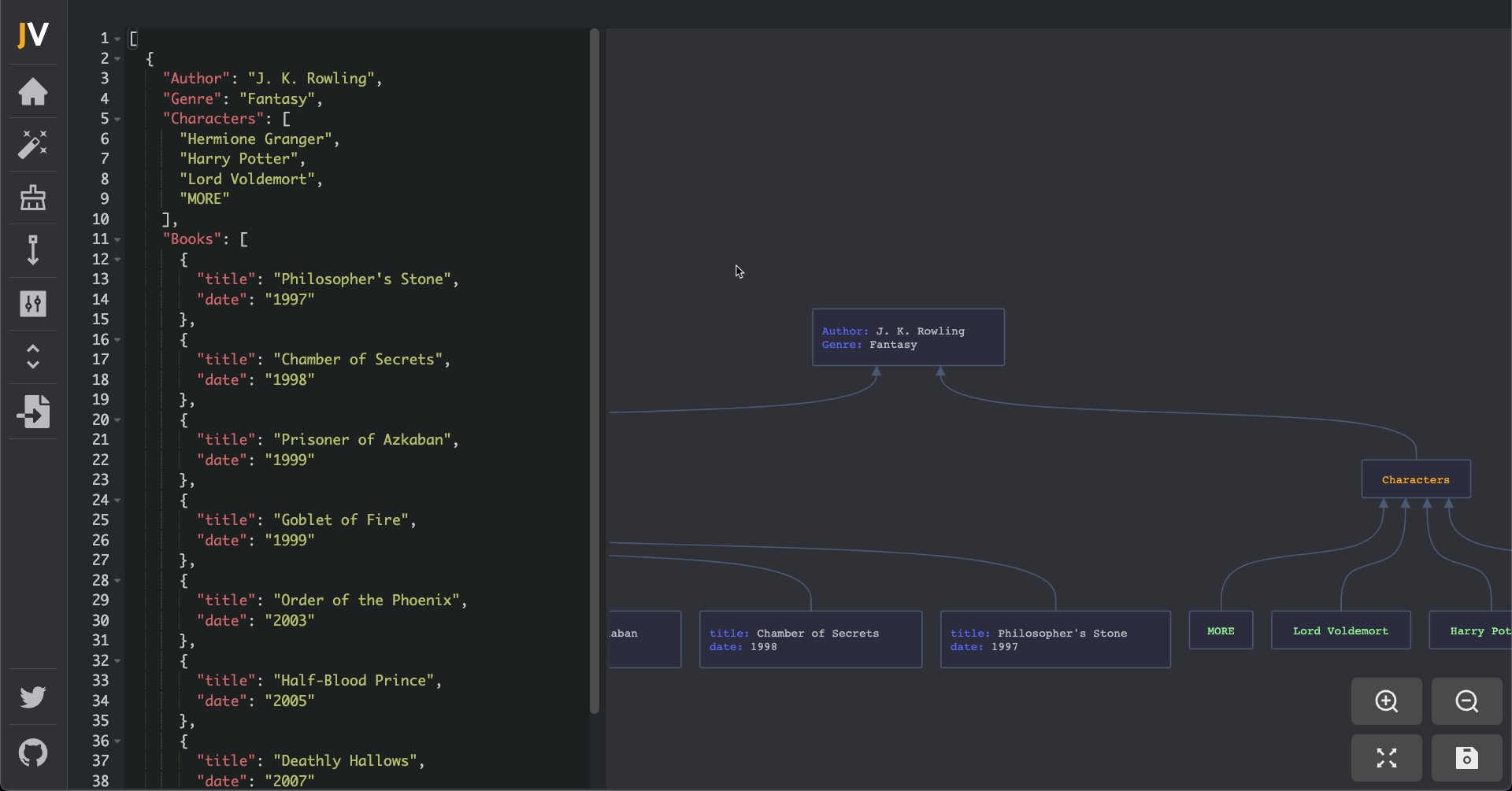
Task: Fold the Characters array on line 5
Action: point(117,119)
